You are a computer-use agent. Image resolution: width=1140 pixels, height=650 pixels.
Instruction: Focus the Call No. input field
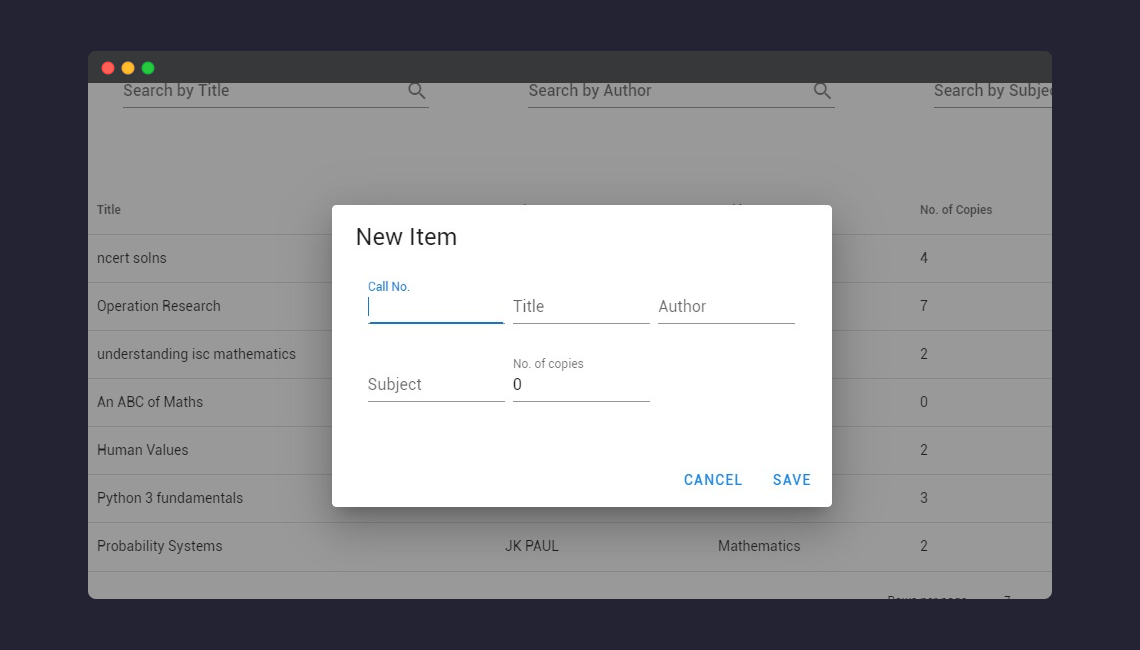[x=435, y=307]
